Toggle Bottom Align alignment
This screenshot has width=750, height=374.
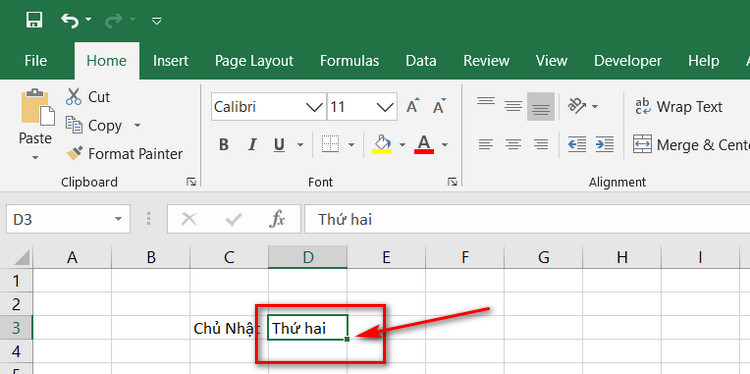coord(541,106)
